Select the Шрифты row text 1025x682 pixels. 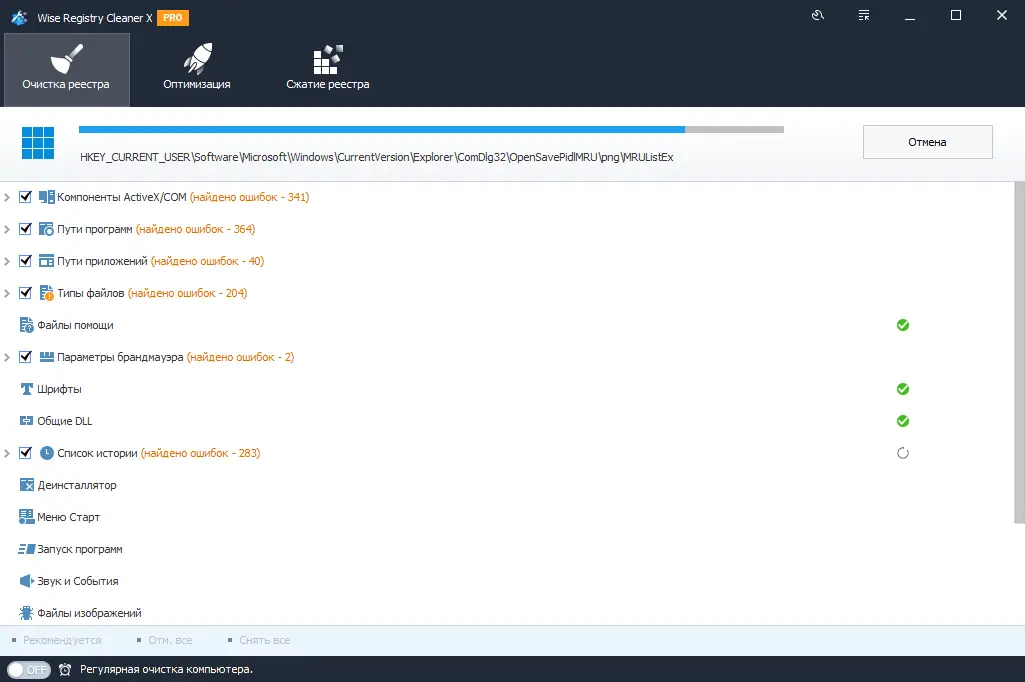click(59, 389)
